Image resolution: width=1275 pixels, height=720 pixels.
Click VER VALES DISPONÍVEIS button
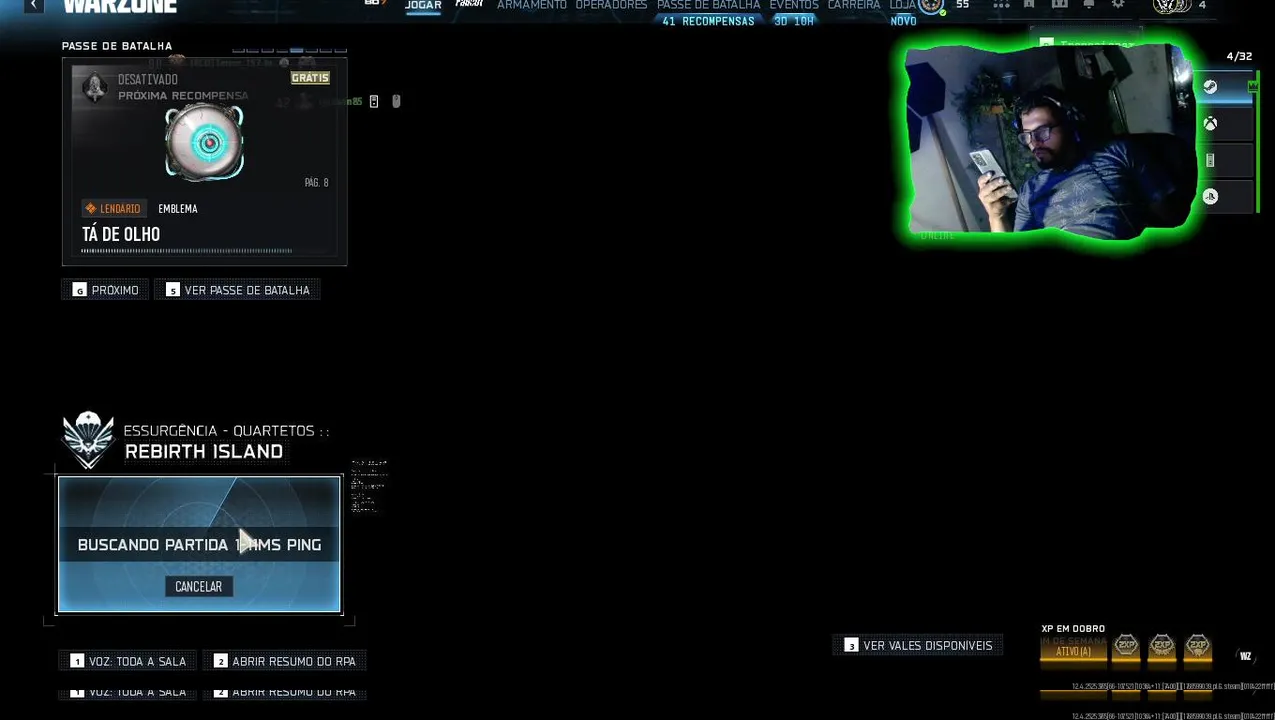pyautogui.click(x=918, y=646)
